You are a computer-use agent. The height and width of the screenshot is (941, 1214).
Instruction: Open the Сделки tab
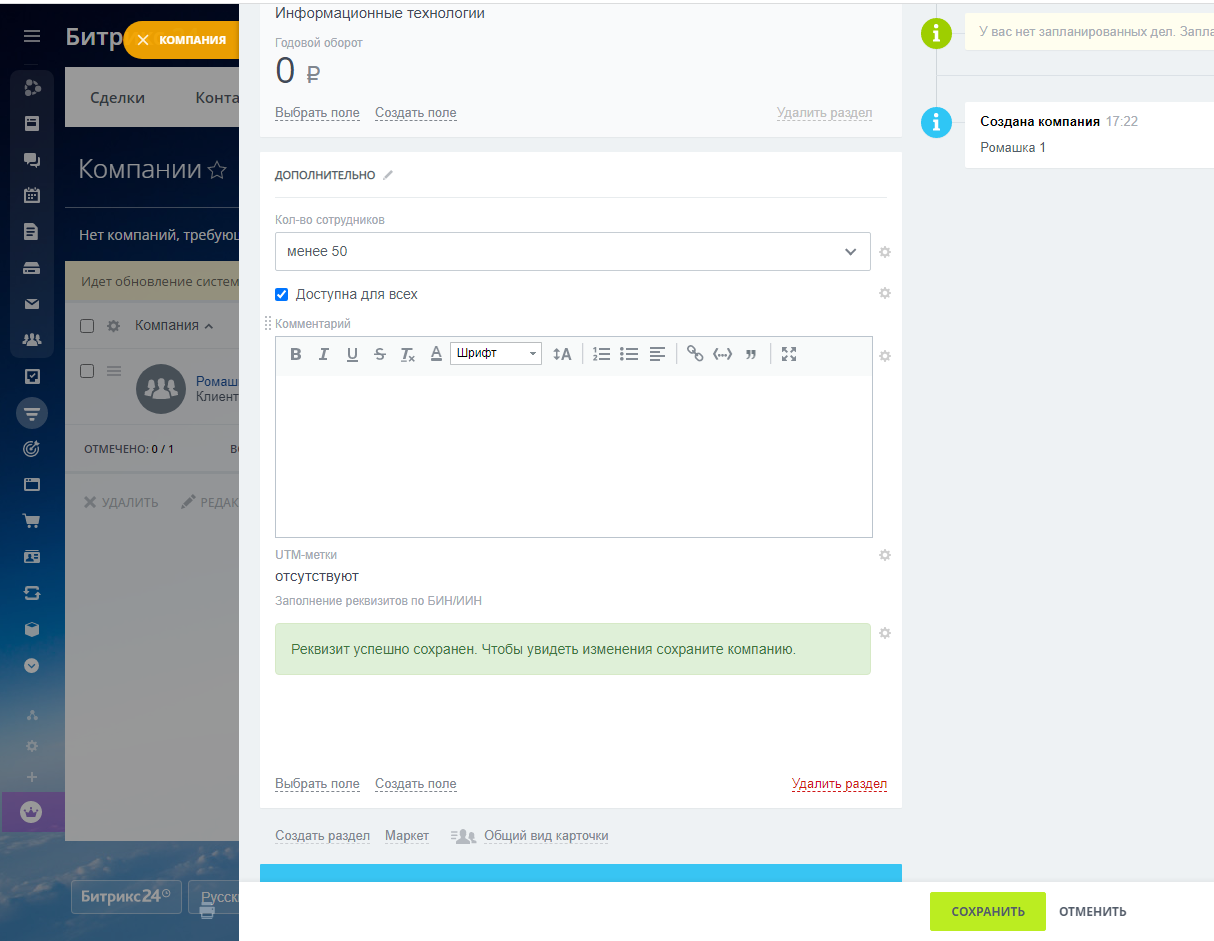point(117,97)
